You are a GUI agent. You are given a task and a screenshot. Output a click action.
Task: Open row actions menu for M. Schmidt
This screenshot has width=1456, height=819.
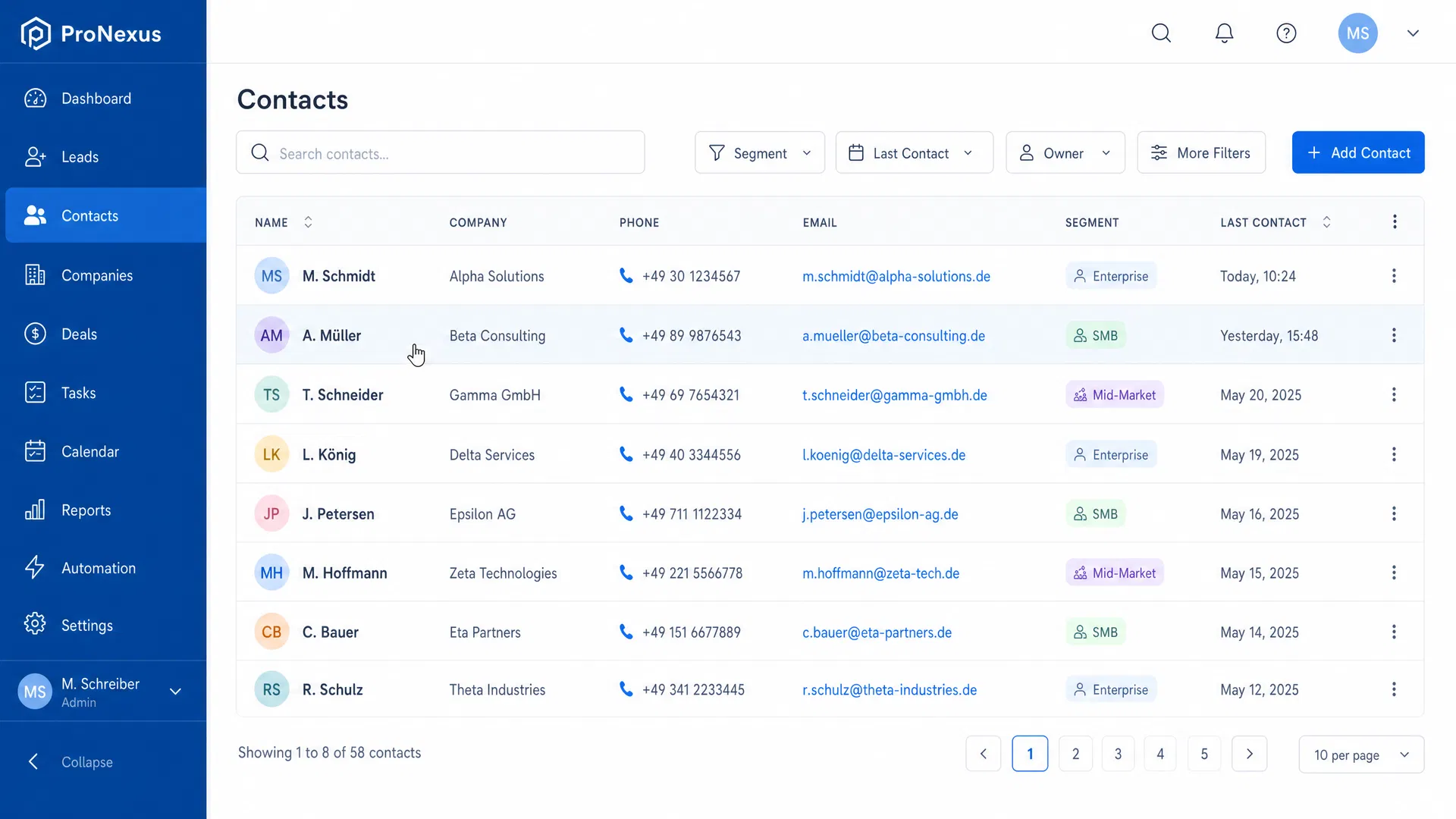[x=1394, y=276]
